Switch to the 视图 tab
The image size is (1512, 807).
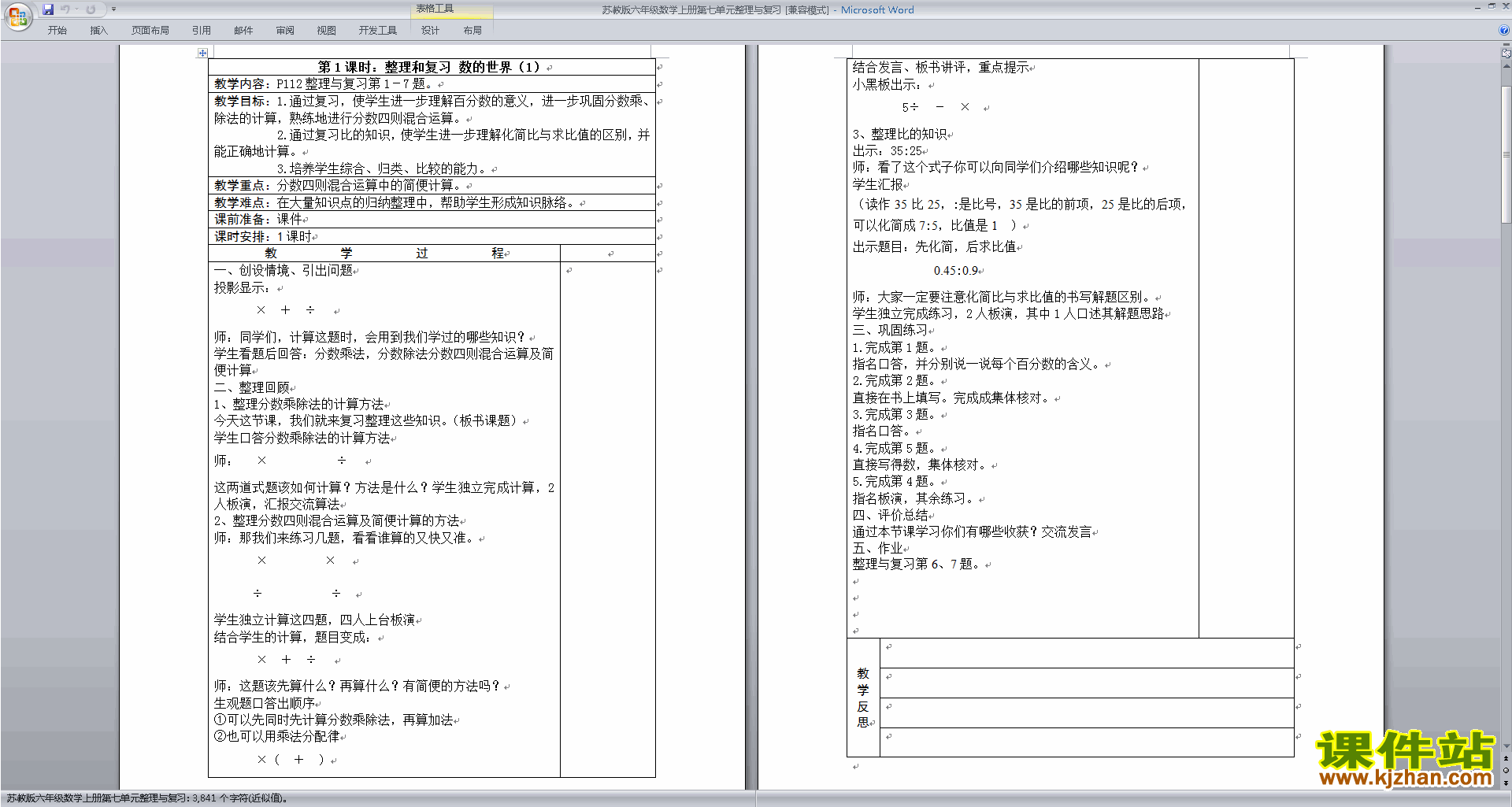point(326,31)
